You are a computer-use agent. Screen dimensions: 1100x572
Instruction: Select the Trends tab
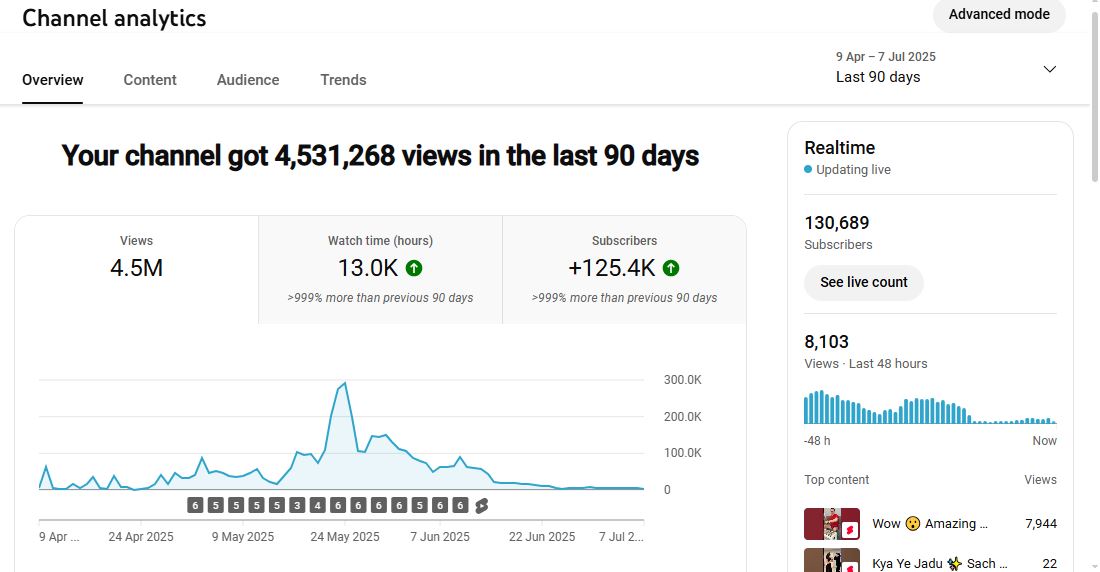tap(343, 80)
